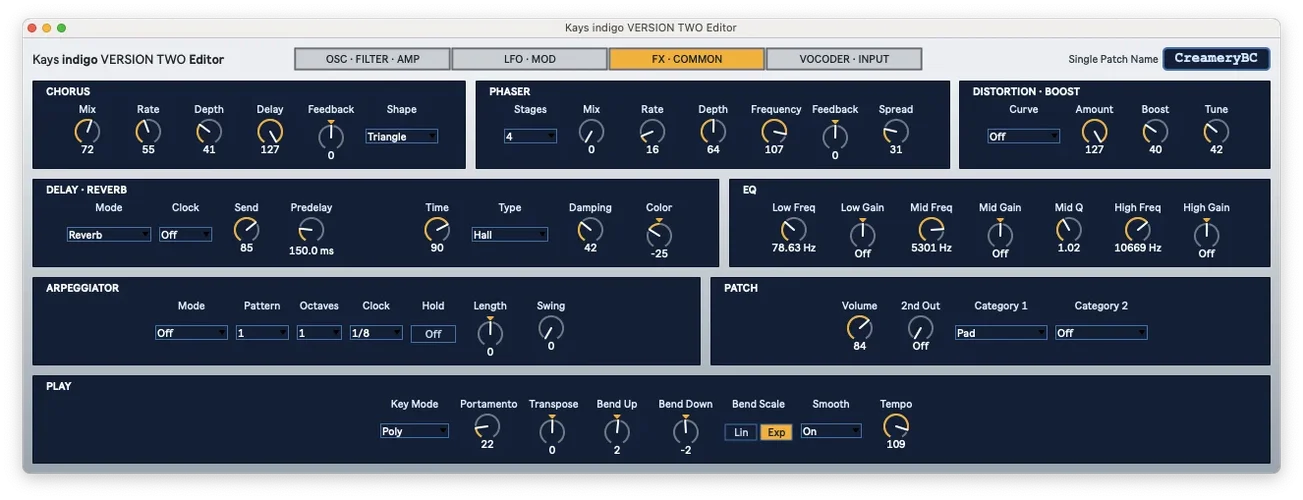Viewport: 1303px width, 500px height.
Task: Switch to the OSC · FILTER · AMP tab
Action: (373, 59)
